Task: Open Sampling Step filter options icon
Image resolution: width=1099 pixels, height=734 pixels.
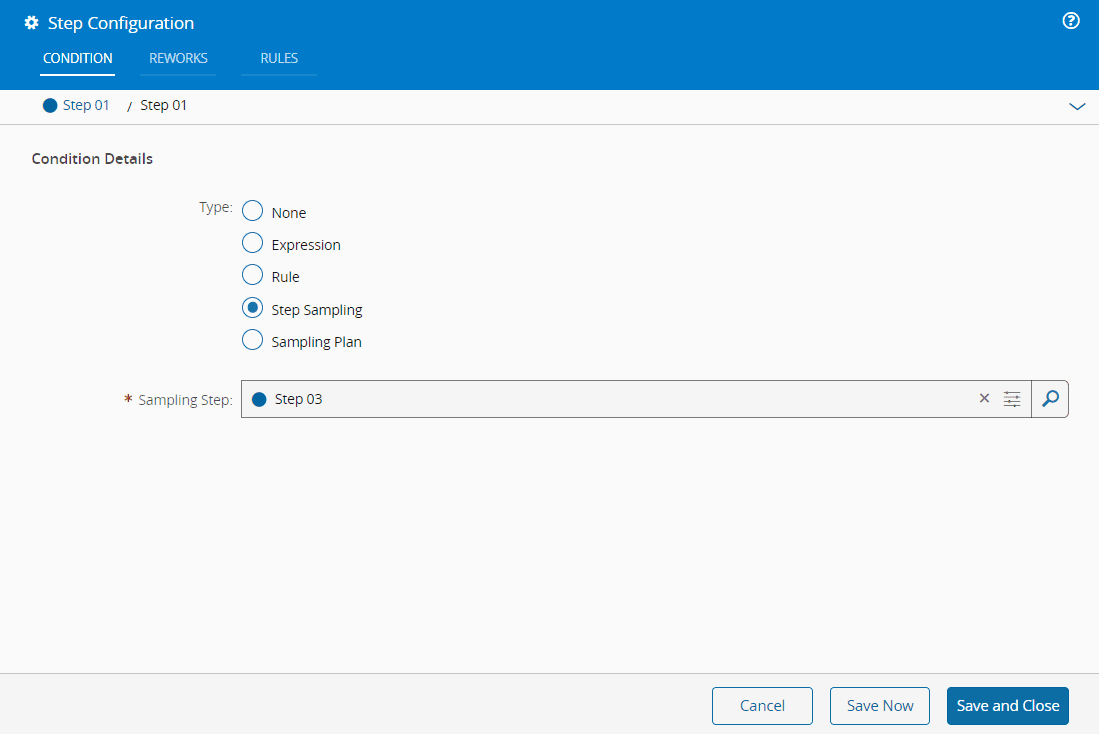Action: 1012,399
